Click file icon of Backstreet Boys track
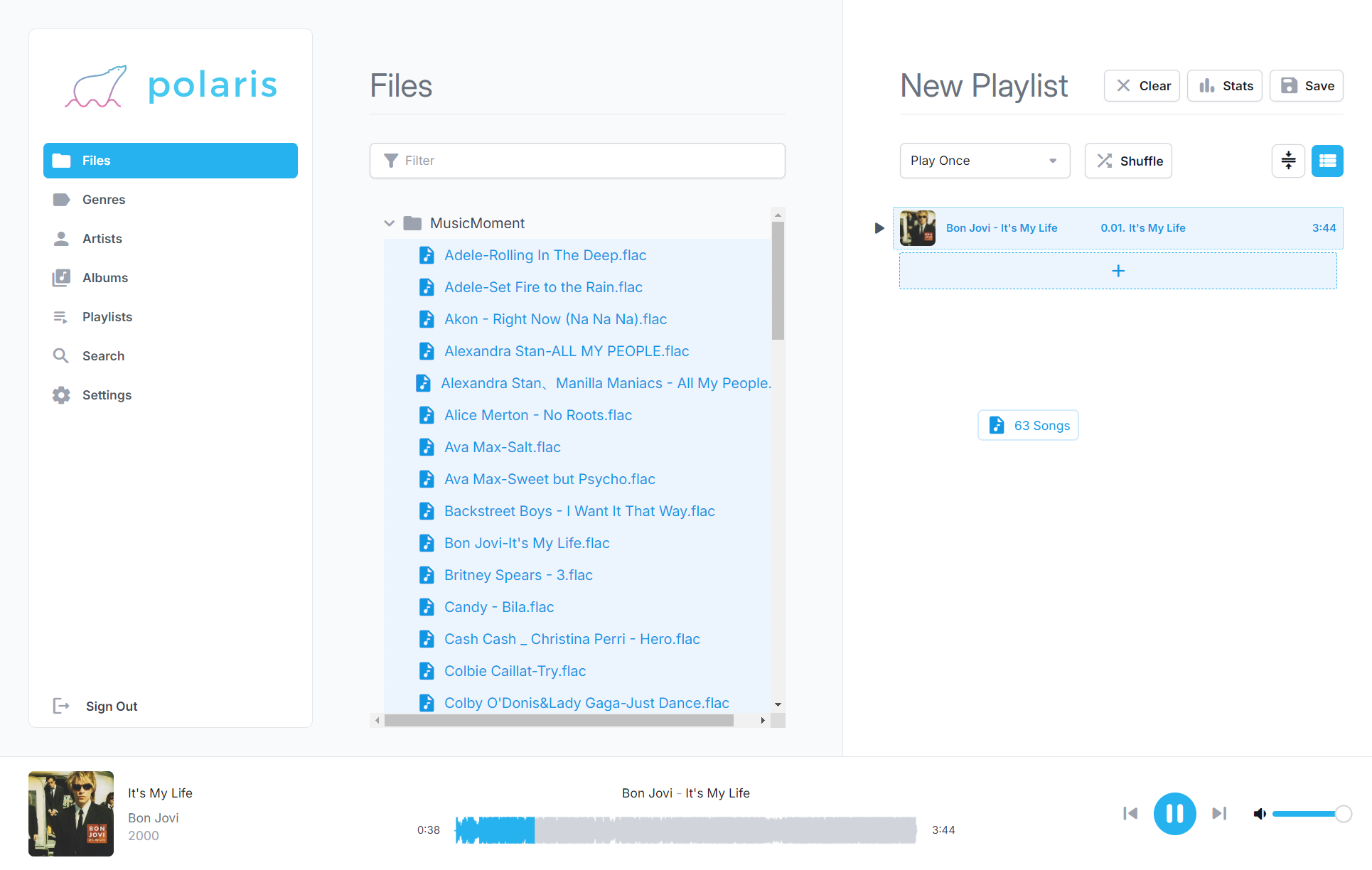 coord(427,511)
